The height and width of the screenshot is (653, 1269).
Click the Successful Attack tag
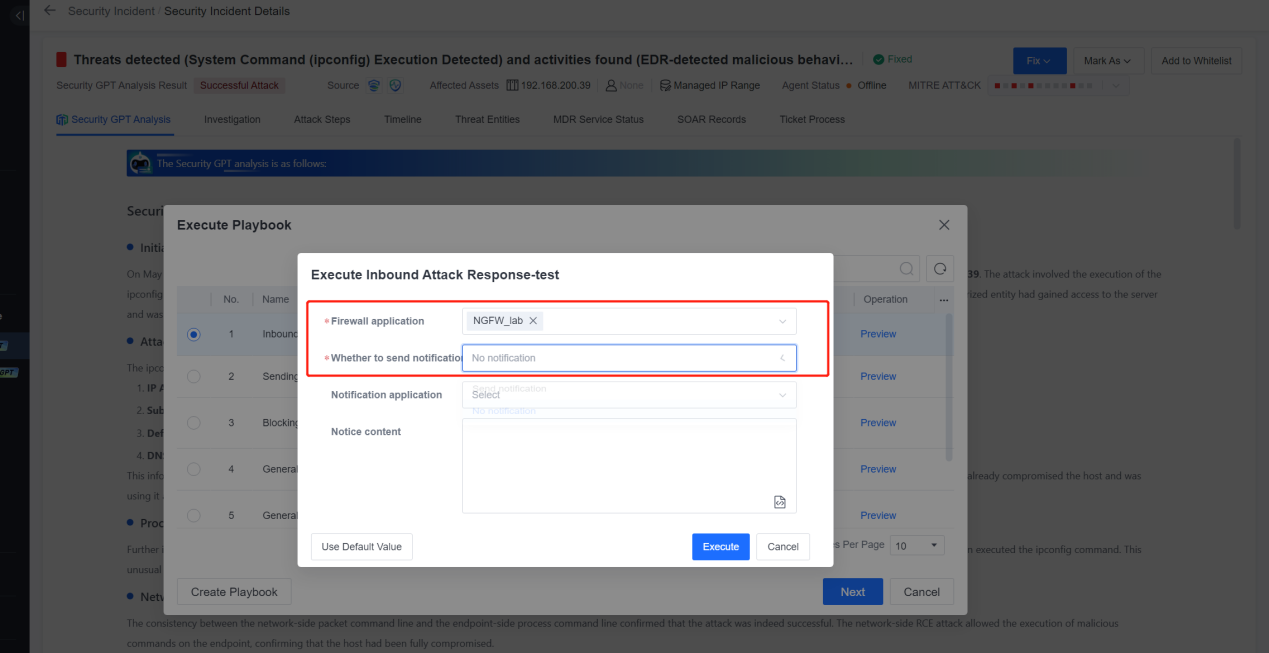pyautogui.click(x=240, y=86)
